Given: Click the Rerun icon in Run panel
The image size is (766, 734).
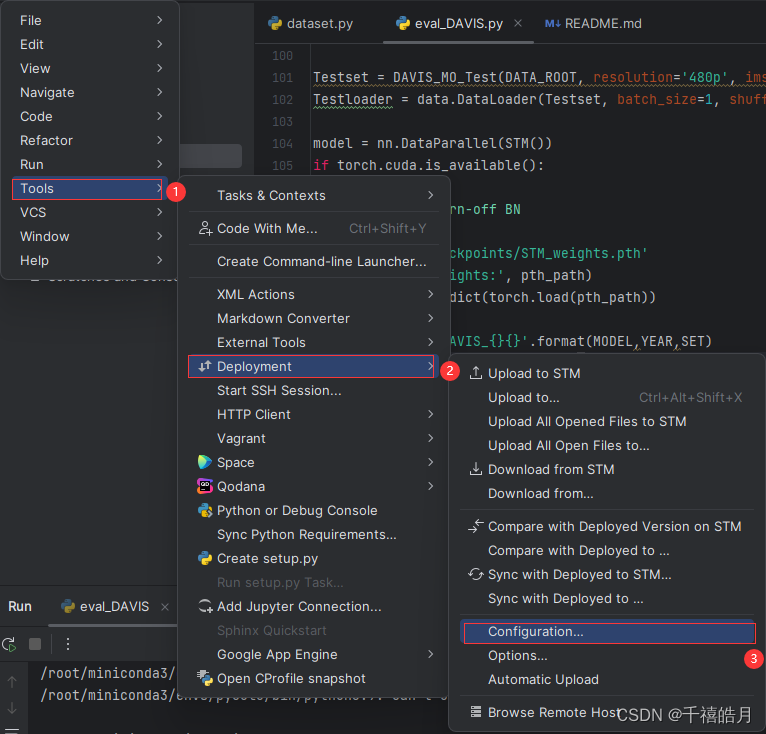Looking at the screenshot, I should click(9, 644).
